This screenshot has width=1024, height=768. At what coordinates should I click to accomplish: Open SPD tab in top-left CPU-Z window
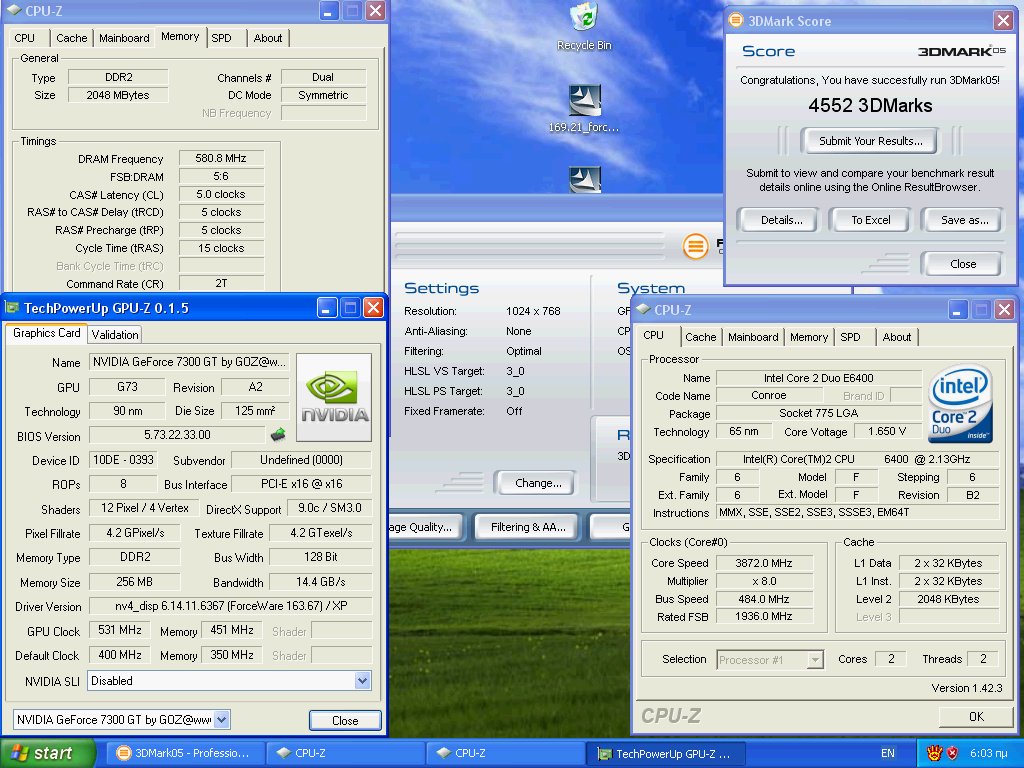pyautogui.click(x=222, y=38)
